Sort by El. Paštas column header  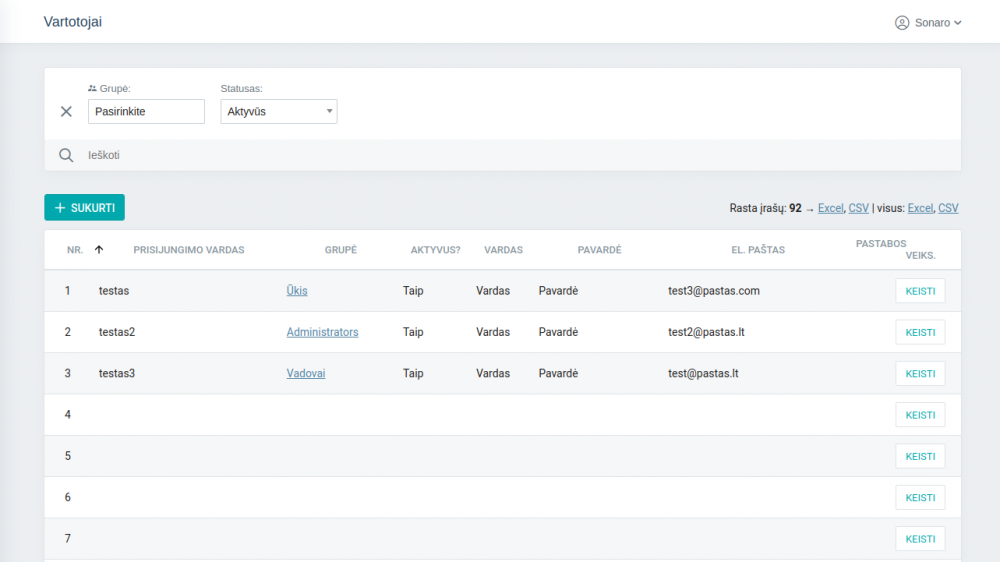[x=757, y=250]
